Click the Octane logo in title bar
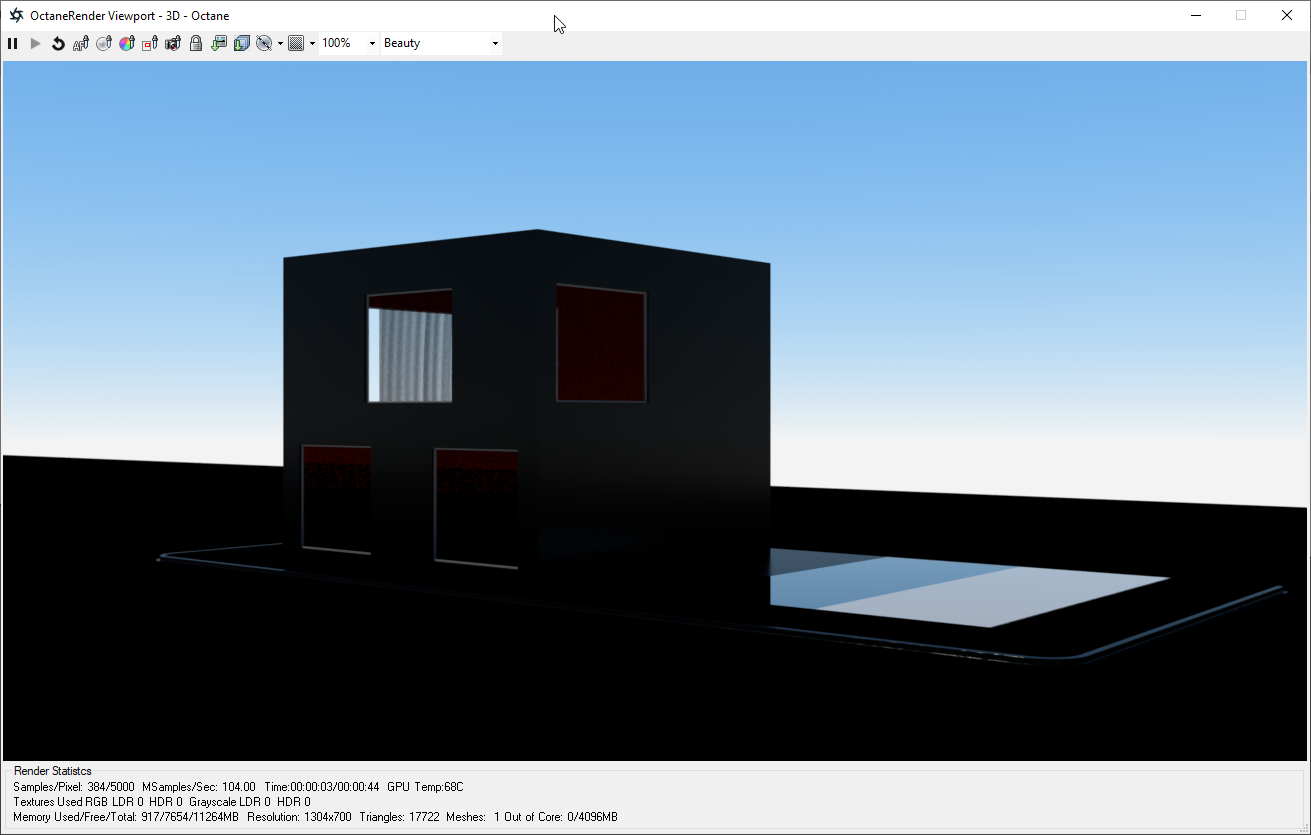This screenshot has width=1311, height=835. coord(16,15)
